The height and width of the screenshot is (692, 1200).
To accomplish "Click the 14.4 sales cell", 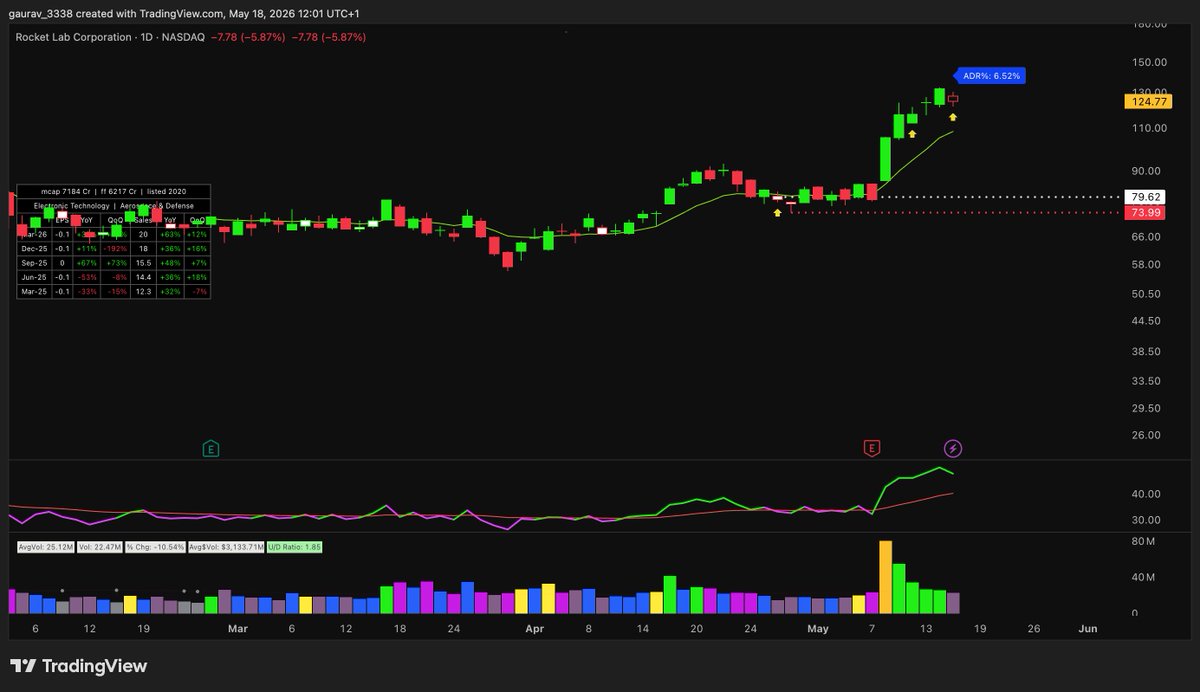I will pyautogui.click(x=143, y=277).
